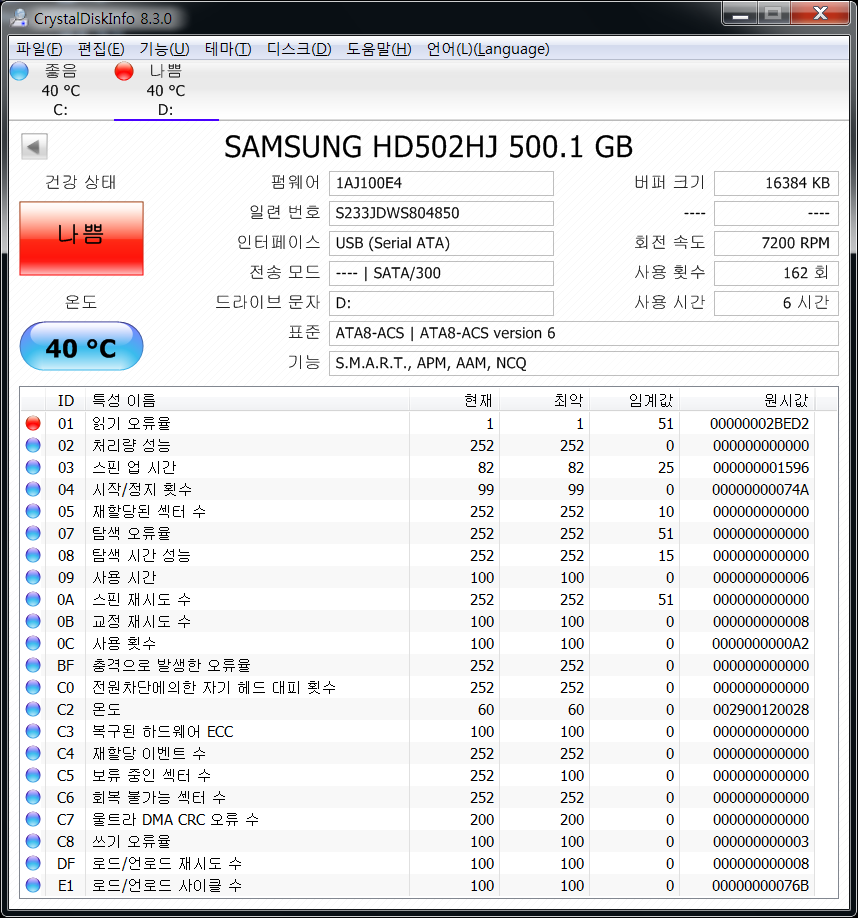The image size is (858, 918).
Task: Click the blue status icon for temperature row C2
Action: tap(33, 710)
